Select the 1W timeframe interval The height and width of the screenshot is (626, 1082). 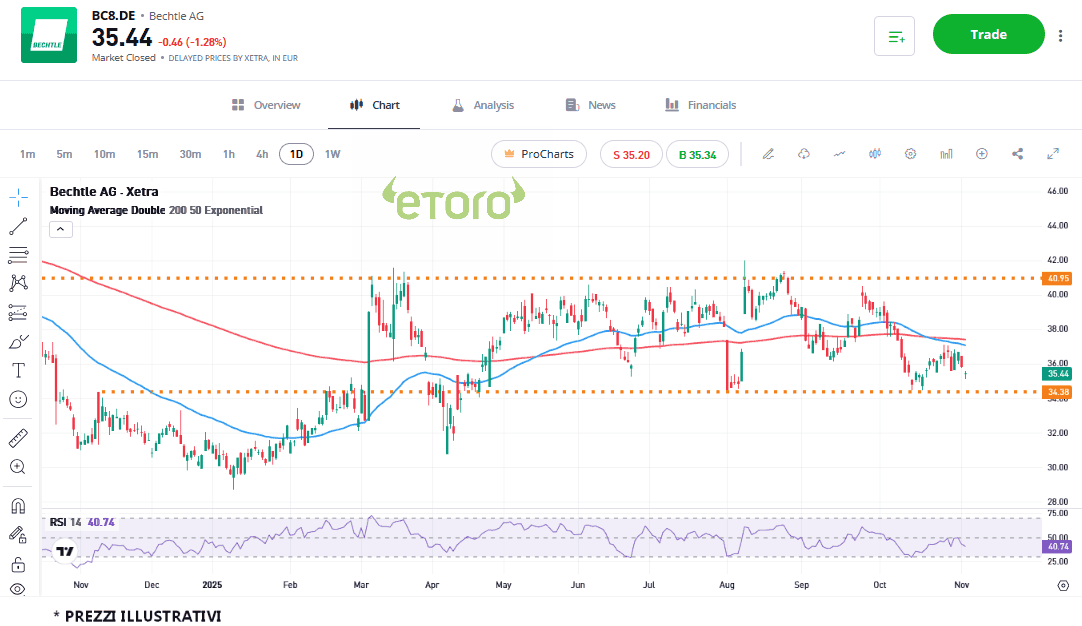(332, 154)
